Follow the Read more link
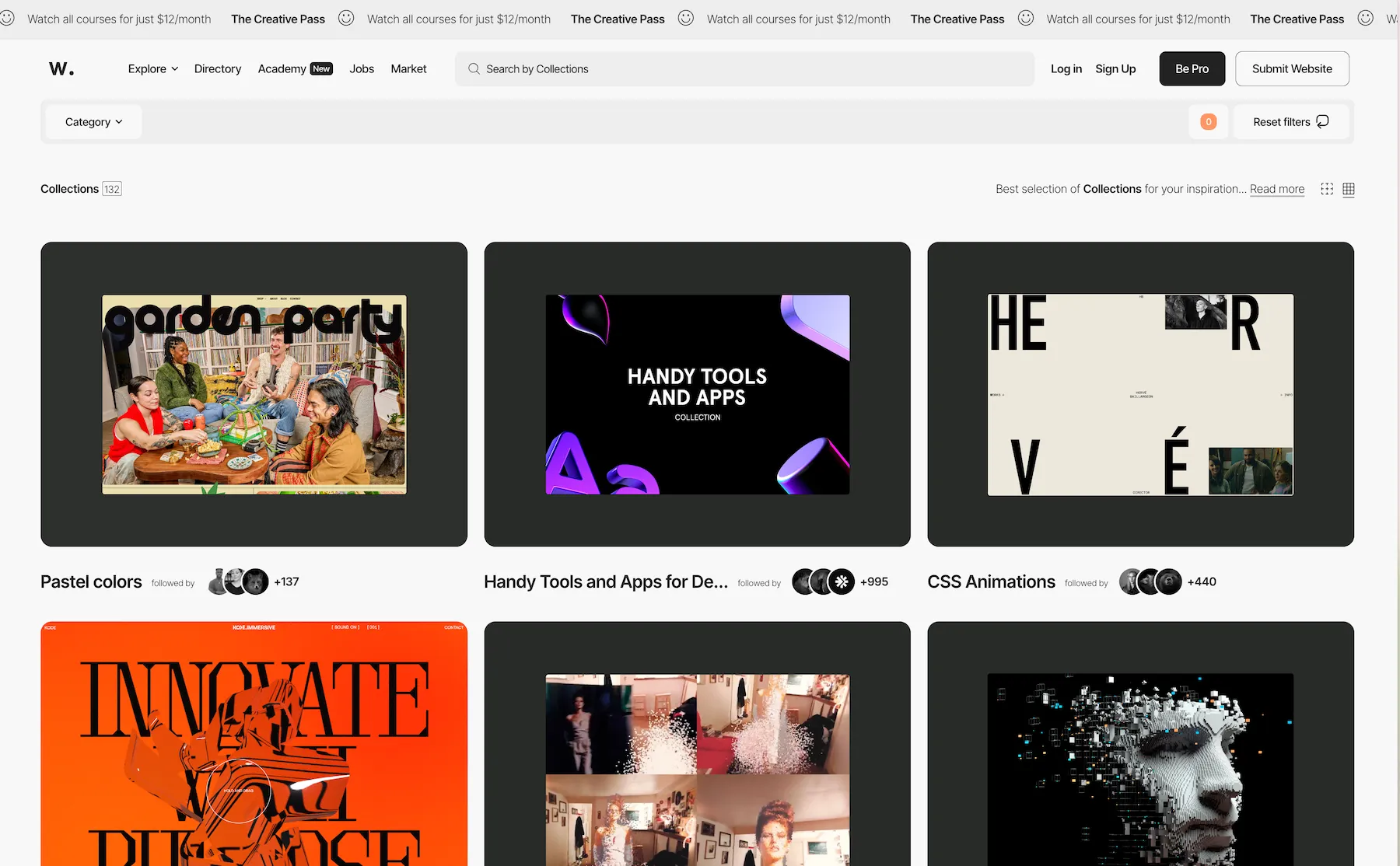The height and width of the screenshot is (866, 1400). (1277, 189)
